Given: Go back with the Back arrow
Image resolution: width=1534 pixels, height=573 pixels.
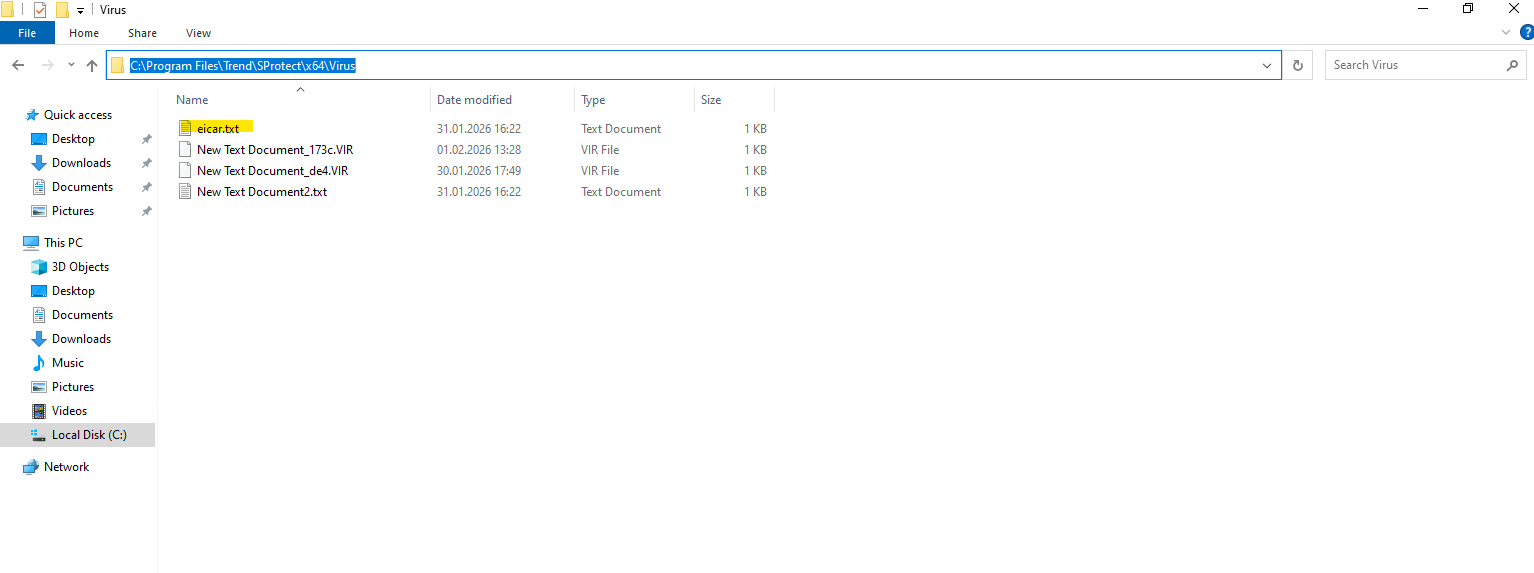Looking at the screenshot, I should (x=17, y=65).
